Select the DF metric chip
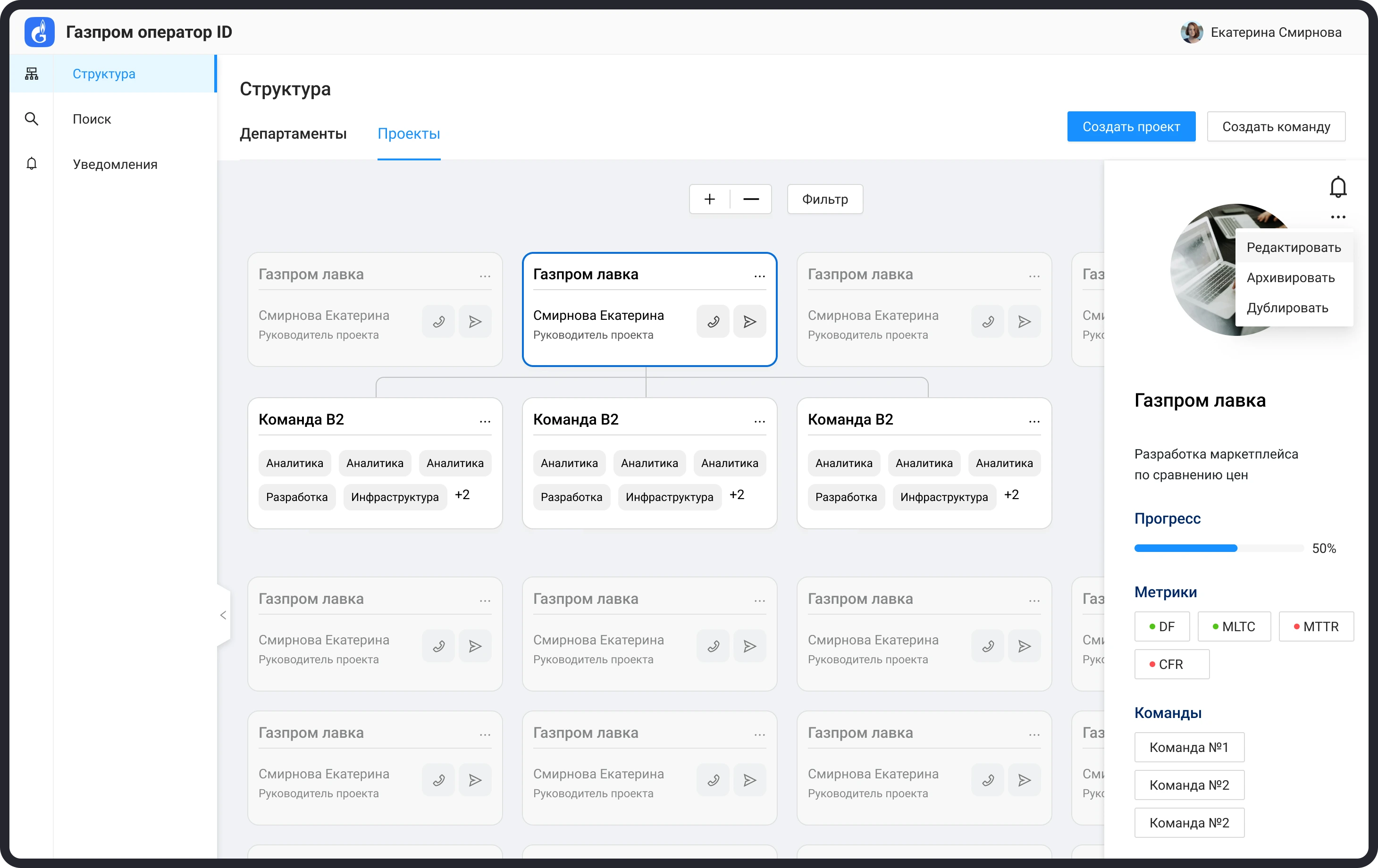The width and height of the screenshot is (1378, 868). [x=1162, y=626]
